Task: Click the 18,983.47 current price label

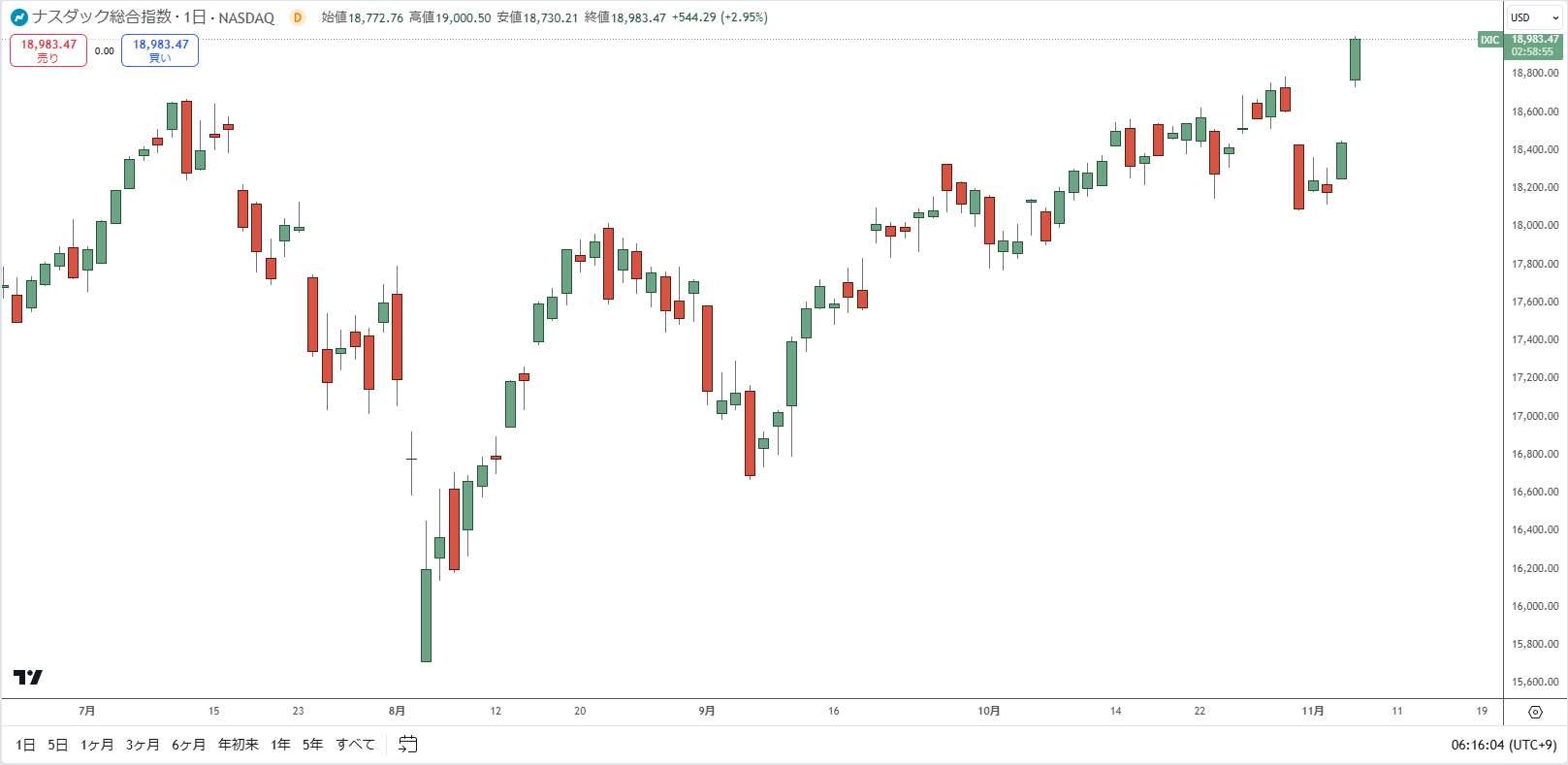Action: pyautogui.click(x=1535, y=40)
